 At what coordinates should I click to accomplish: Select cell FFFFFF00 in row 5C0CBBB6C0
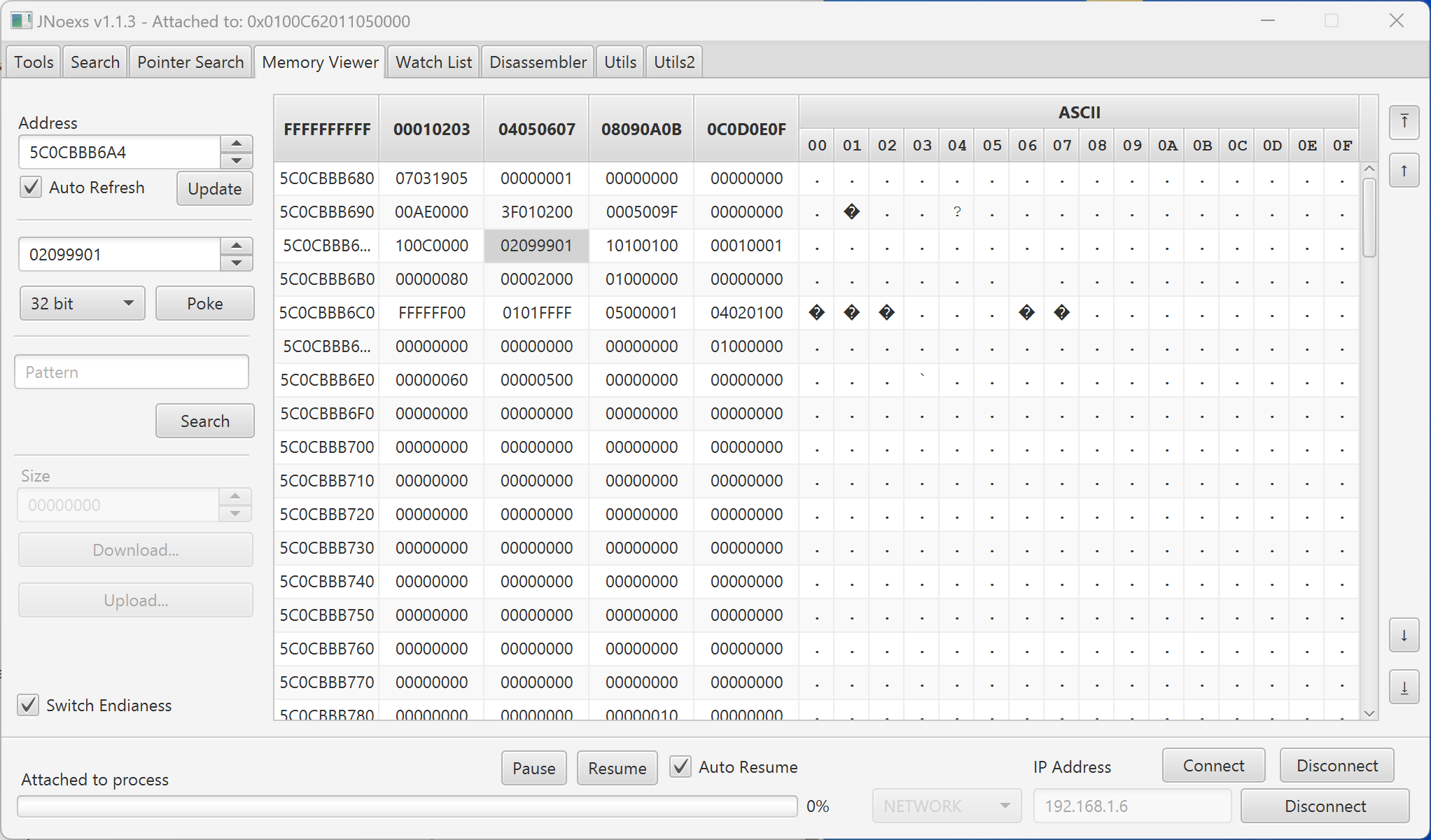(431, 313)
